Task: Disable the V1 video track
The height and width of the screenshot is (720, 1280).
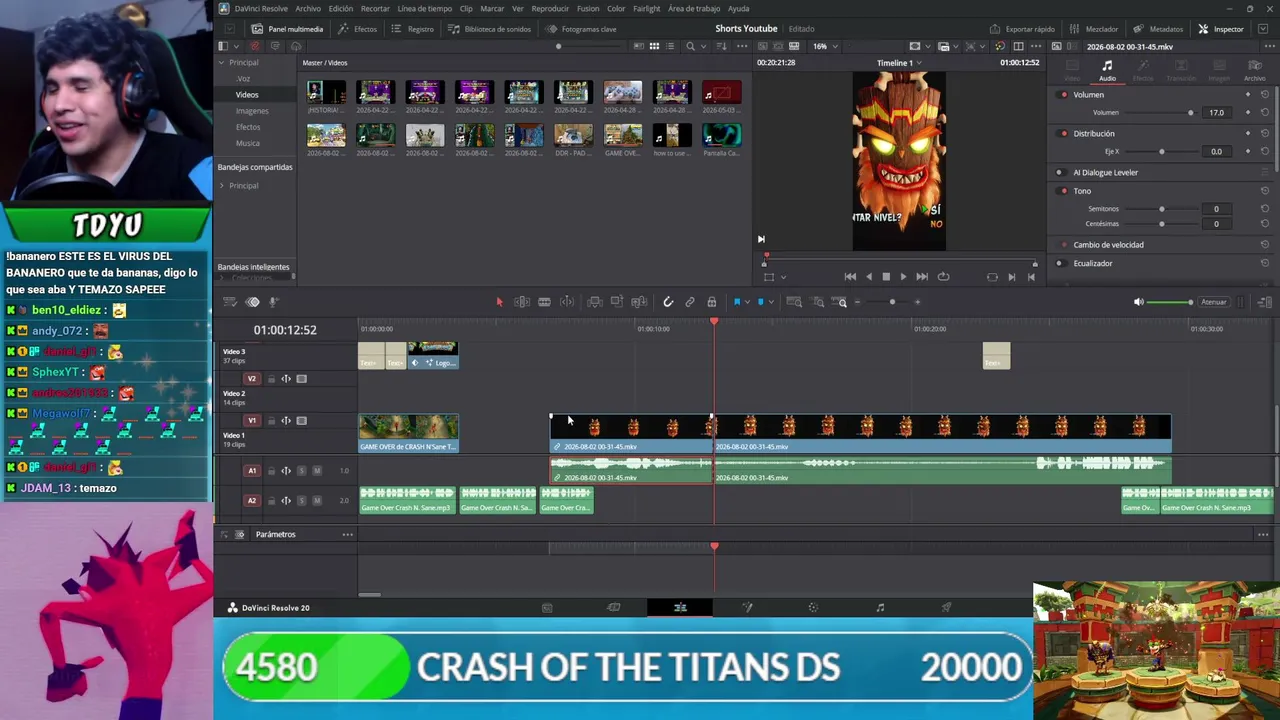Action: pyautogui.click(x=302, y=421)
